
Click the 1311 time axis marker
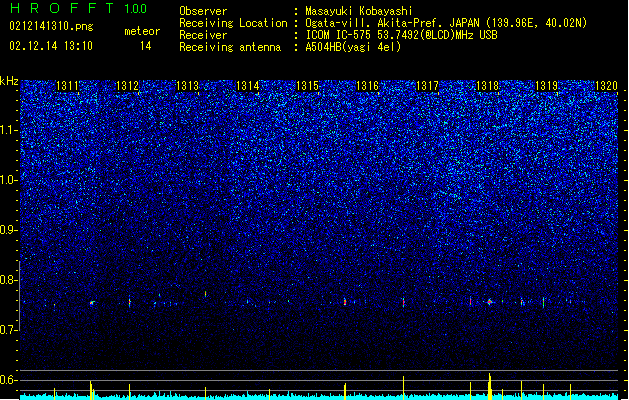tap(67, 86)
